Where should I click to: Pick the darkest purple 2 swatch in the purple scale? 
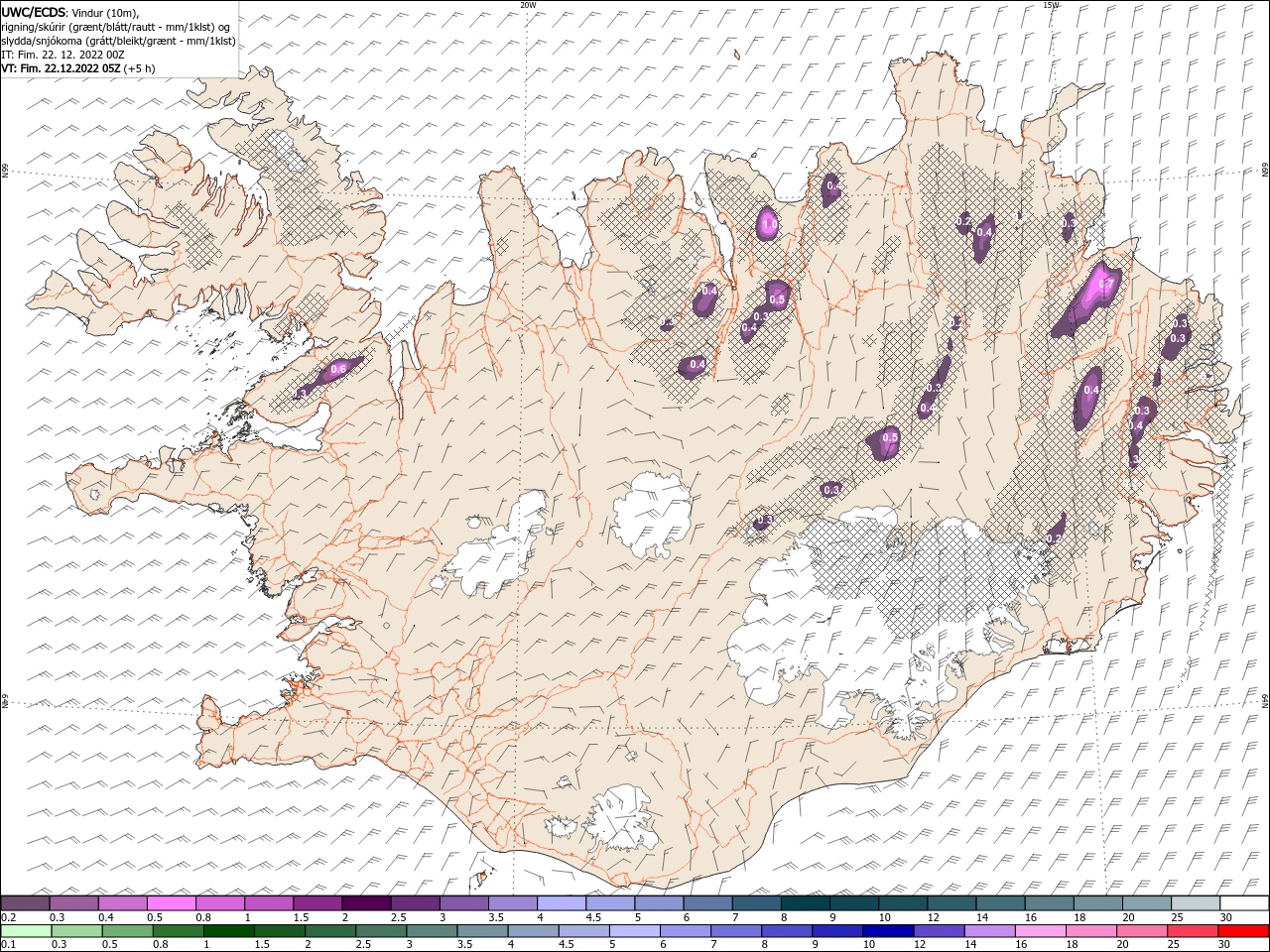(x=366, y=903)
